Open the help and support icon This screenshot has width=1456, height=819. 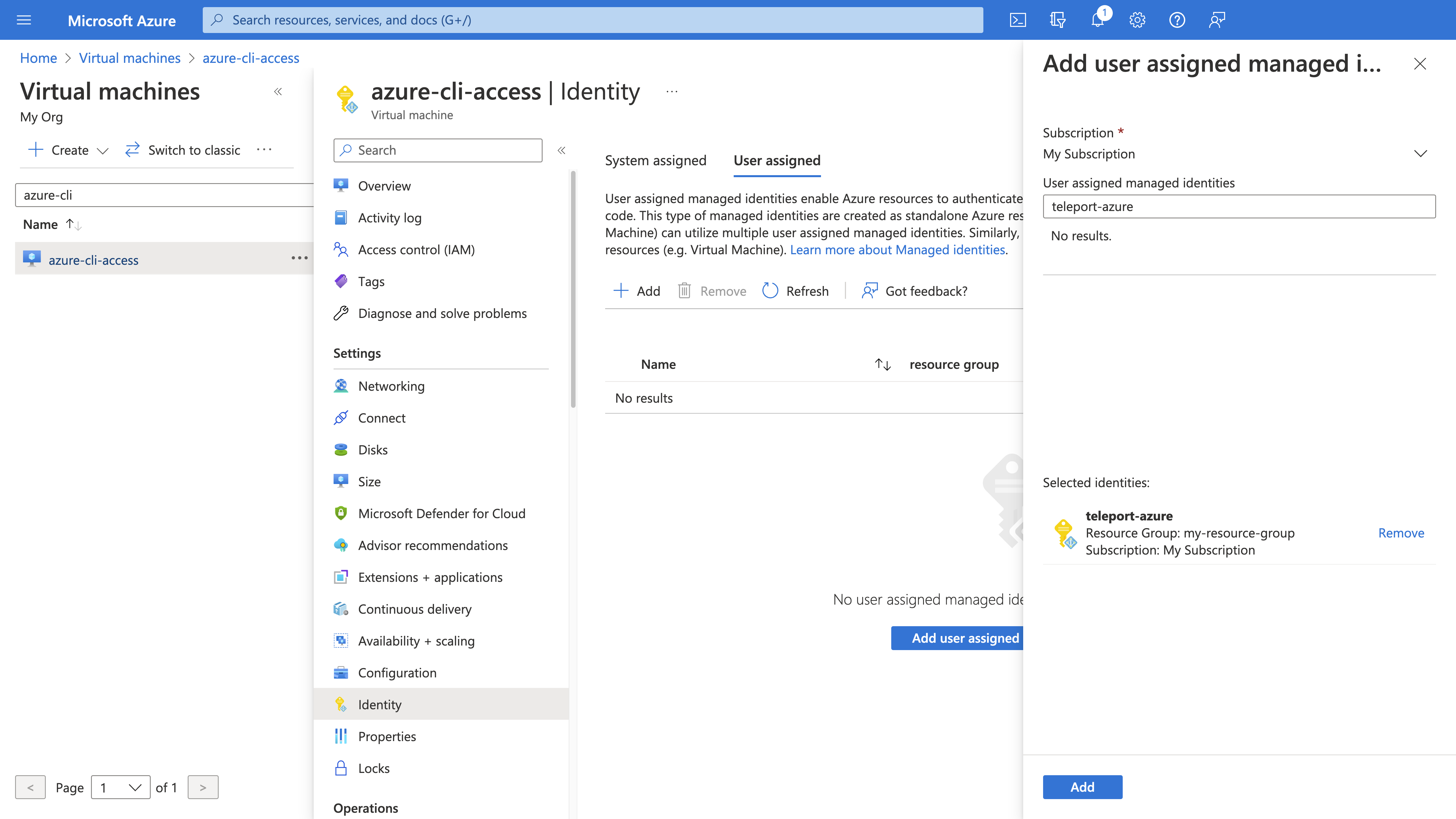(x=1177, y=20)
